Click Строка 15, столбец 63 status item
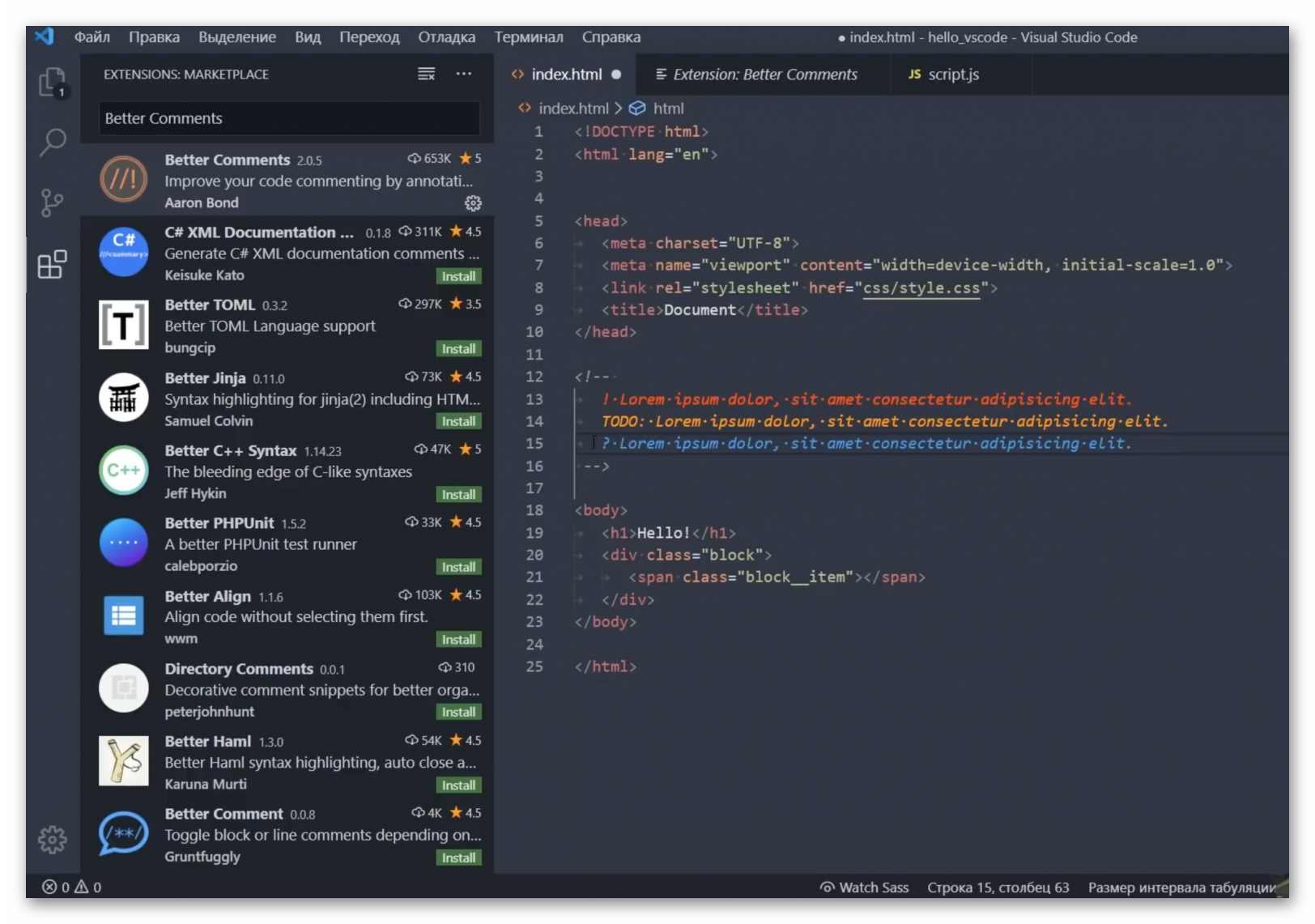This screenshot has height=924, width=1315. [x=998, y=887]
